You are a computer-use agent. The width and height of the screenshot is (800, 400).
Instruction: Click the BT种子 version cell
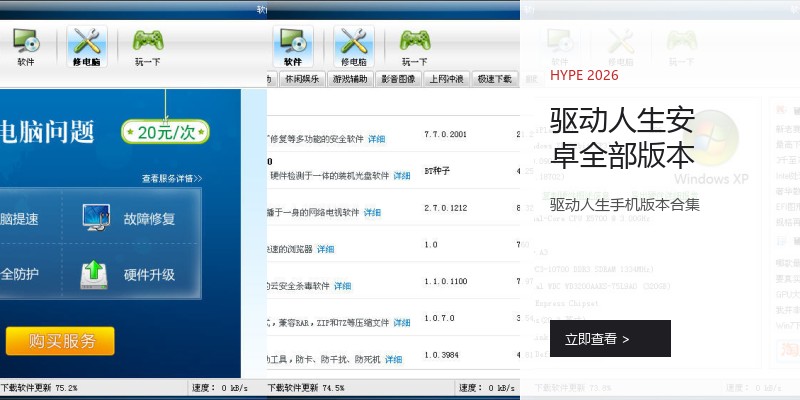(437, 171)
